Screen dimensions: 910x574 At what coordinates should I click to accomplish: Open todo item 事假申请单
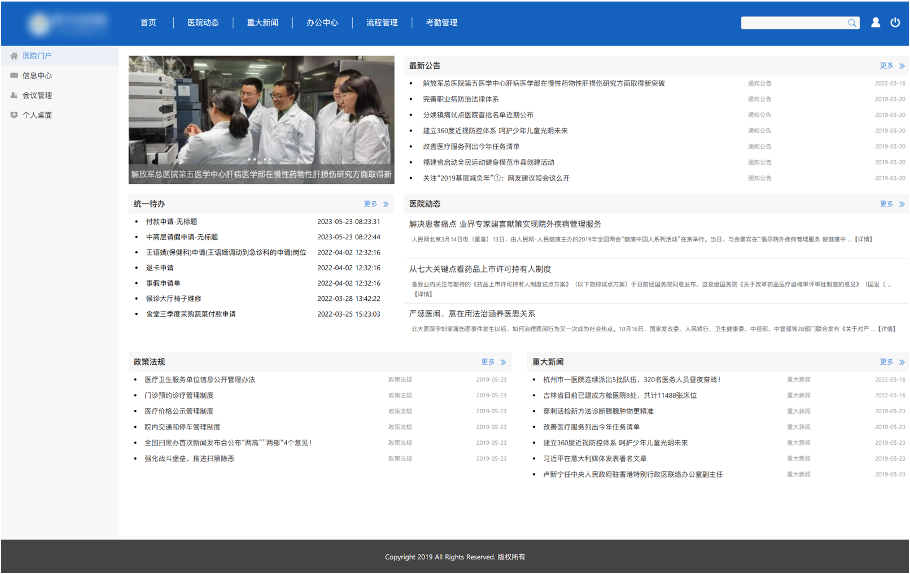[163, 283]
